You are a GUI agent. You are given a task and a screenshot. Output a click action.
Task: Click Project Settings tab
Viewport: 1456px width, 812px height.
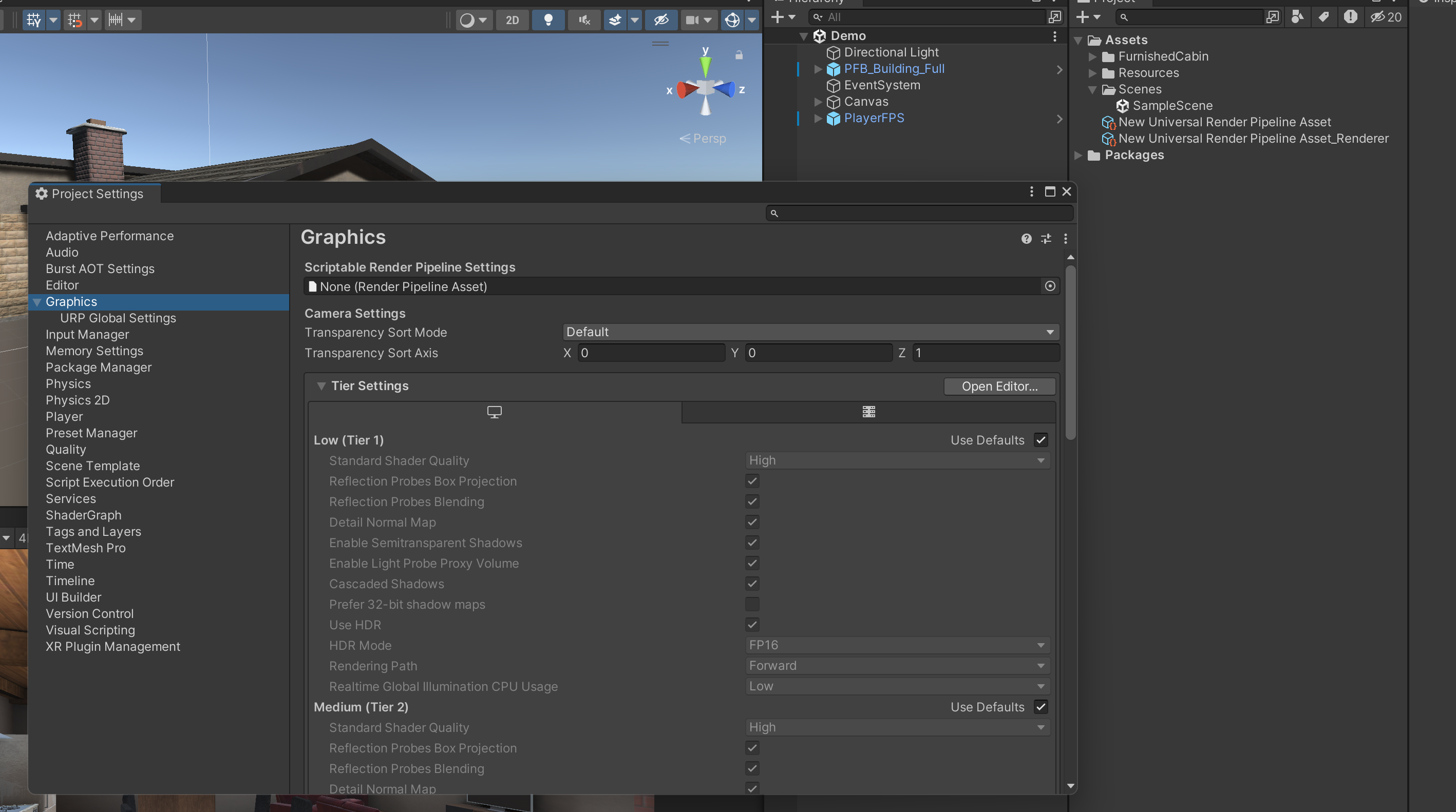click(x=95, y=194)
